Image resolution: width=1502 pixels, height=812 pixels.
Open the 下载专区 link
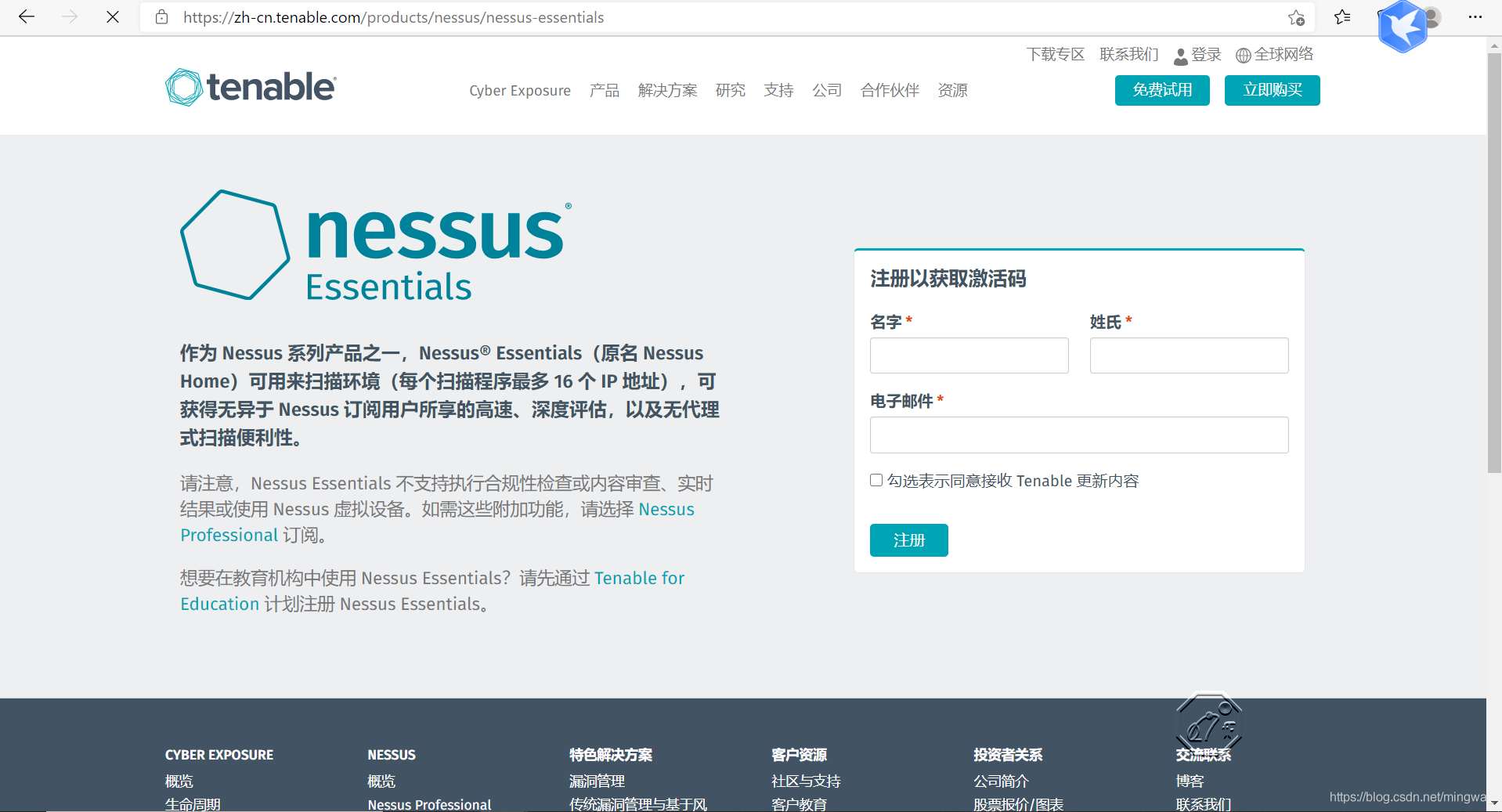coord(1056,54)
